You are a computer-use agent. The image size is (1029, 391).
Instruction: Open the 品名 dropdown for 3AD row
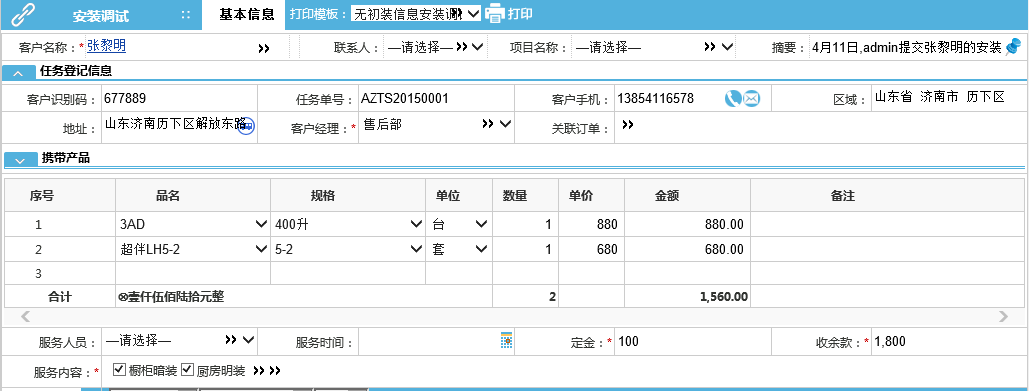(261, 224)
